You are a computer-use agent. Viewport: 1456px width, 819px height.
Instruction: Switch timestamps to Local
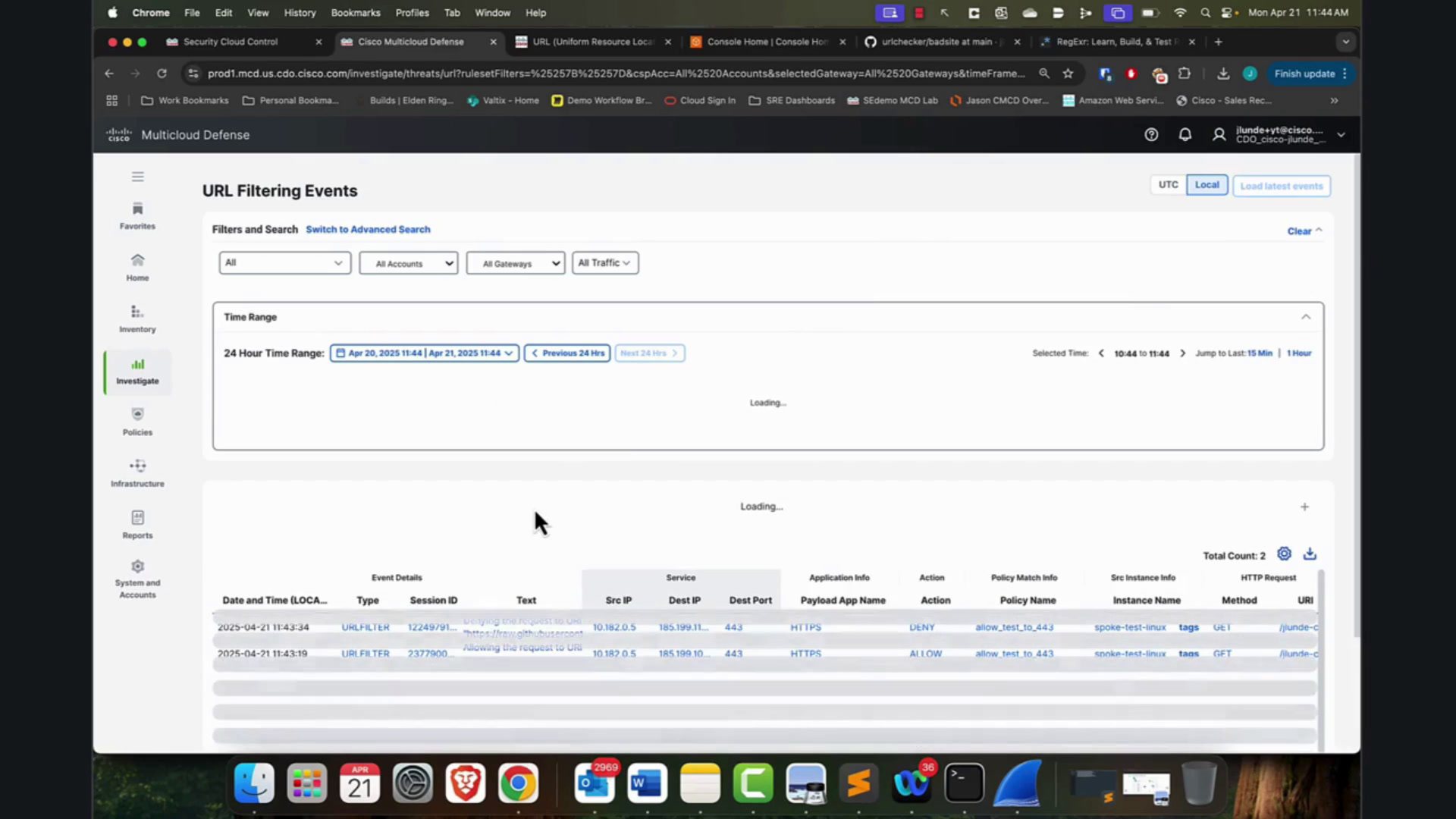coord(1207,185)
